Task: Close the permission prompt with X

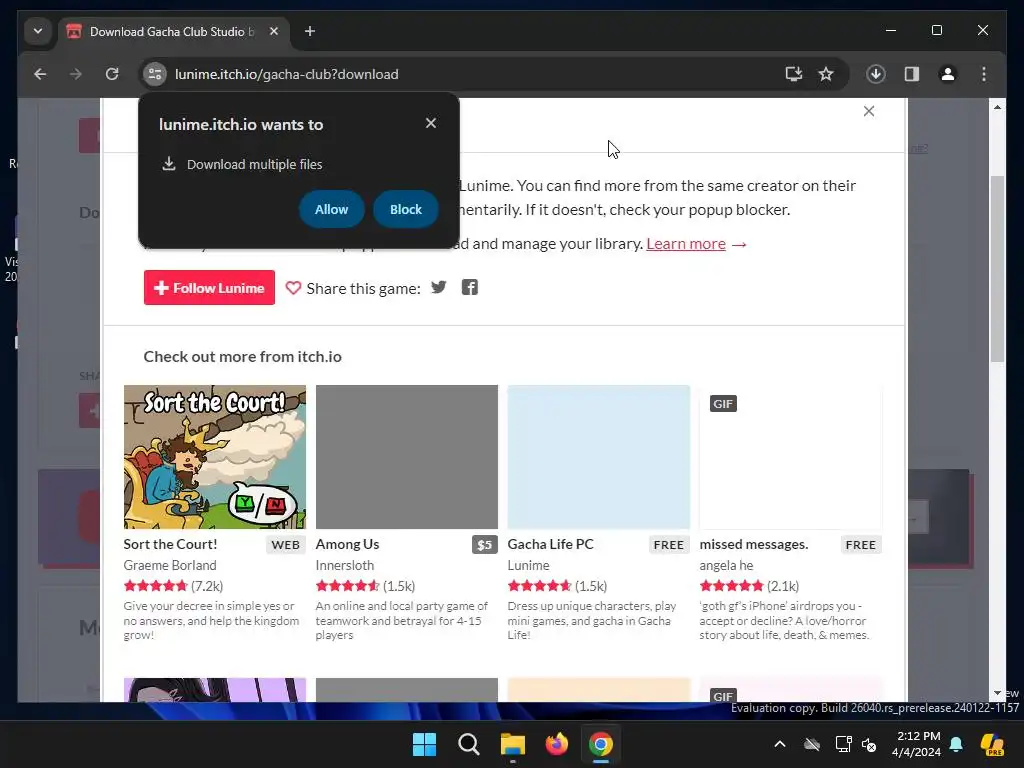Action: pyautogui.click(x=430, y=123)
